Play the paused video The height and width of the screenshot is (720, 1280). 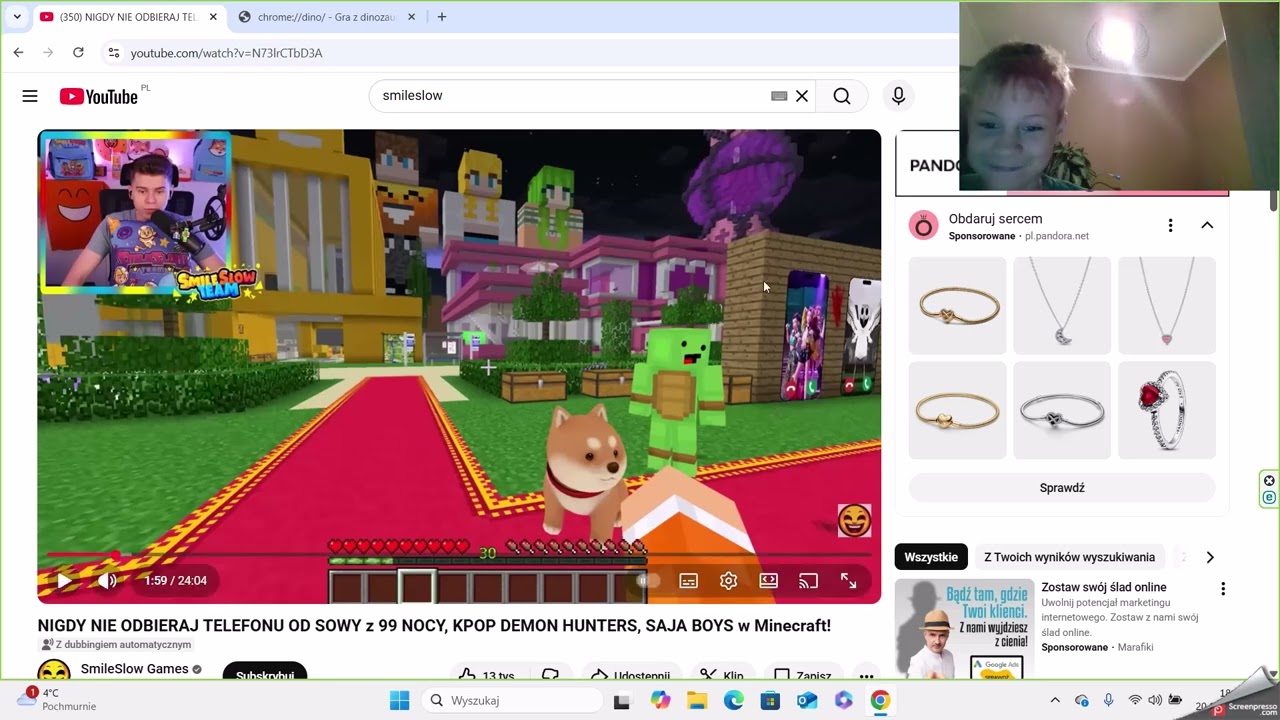click(63, 580)
